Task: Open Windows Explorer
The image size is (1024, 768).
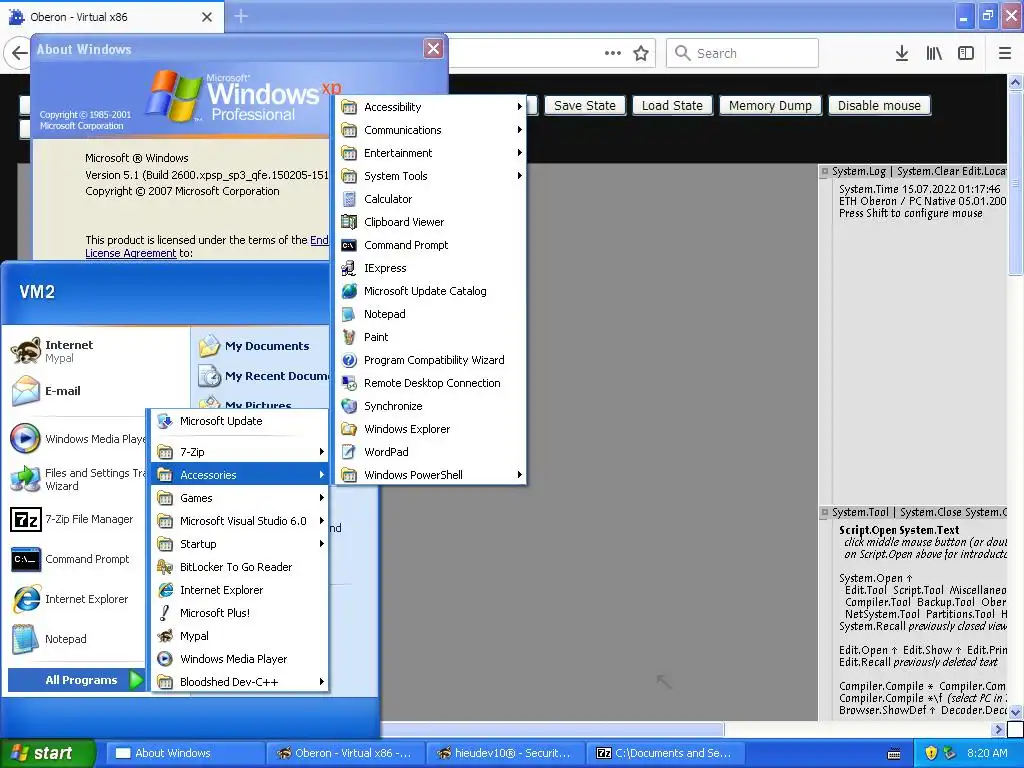Action: pyautogui.click(x=430, y=429)
